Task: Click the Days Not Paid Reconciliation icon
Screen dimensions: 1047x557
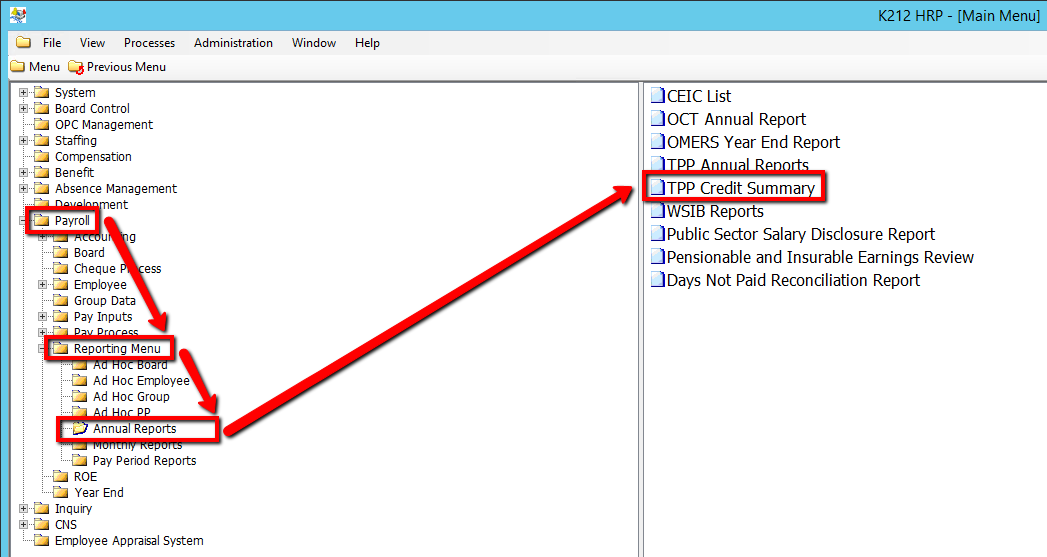Action: click(657, 280)
